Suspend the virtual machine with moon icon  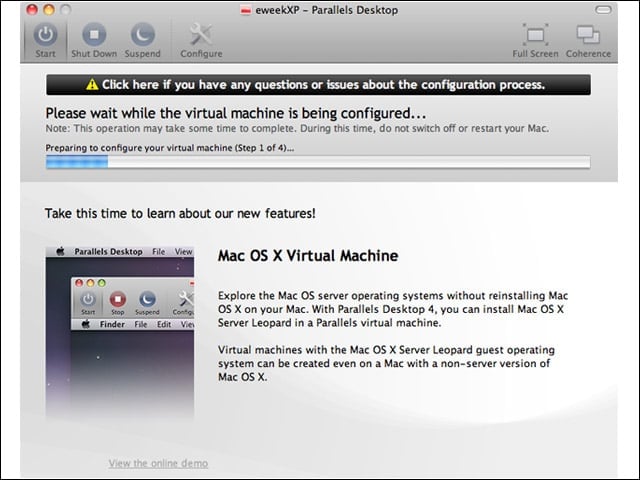coord(142,35)
